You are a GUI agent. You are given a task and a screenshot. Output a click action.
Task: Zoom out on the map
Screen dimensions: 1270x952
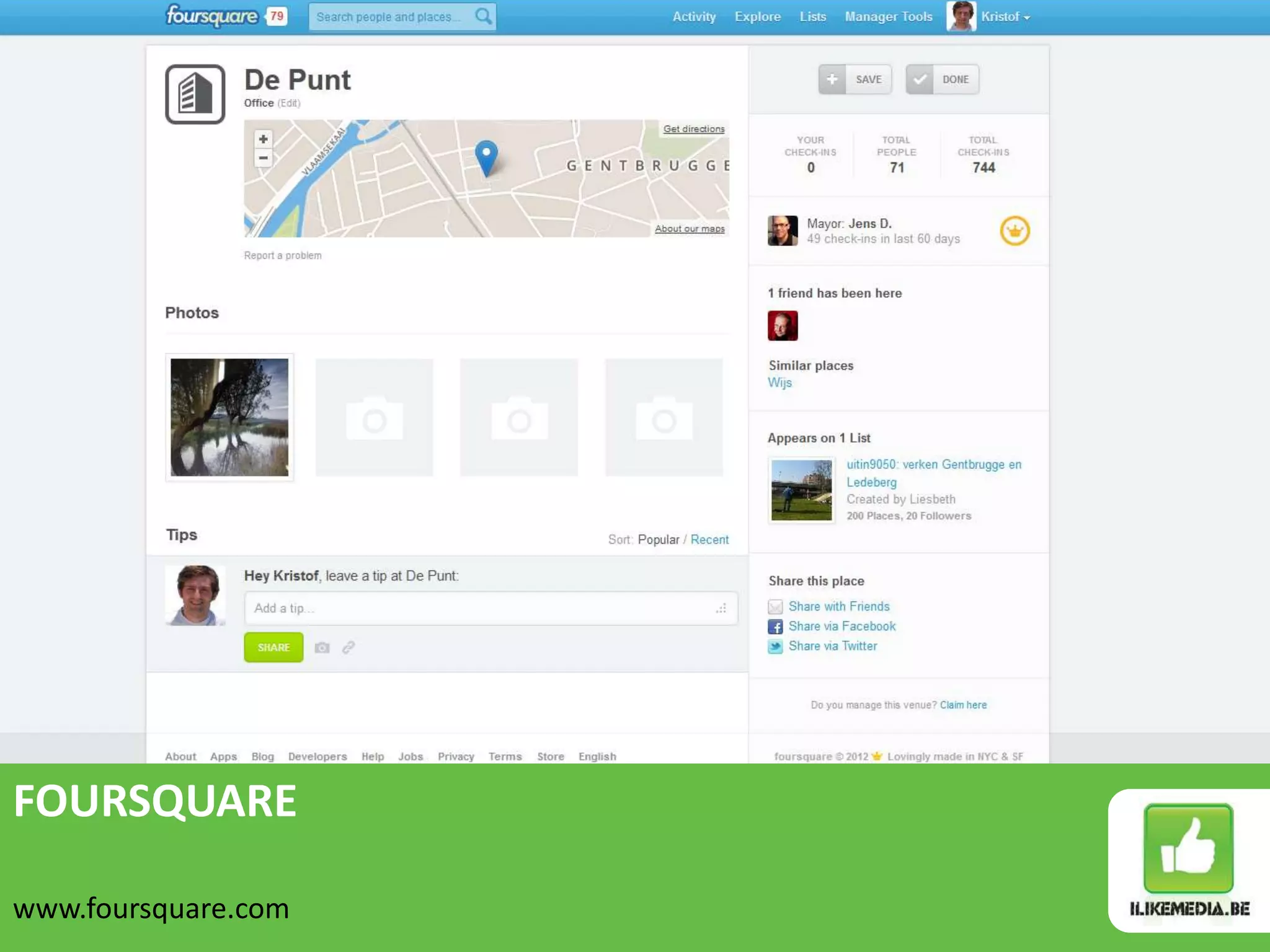click(264, 158)
